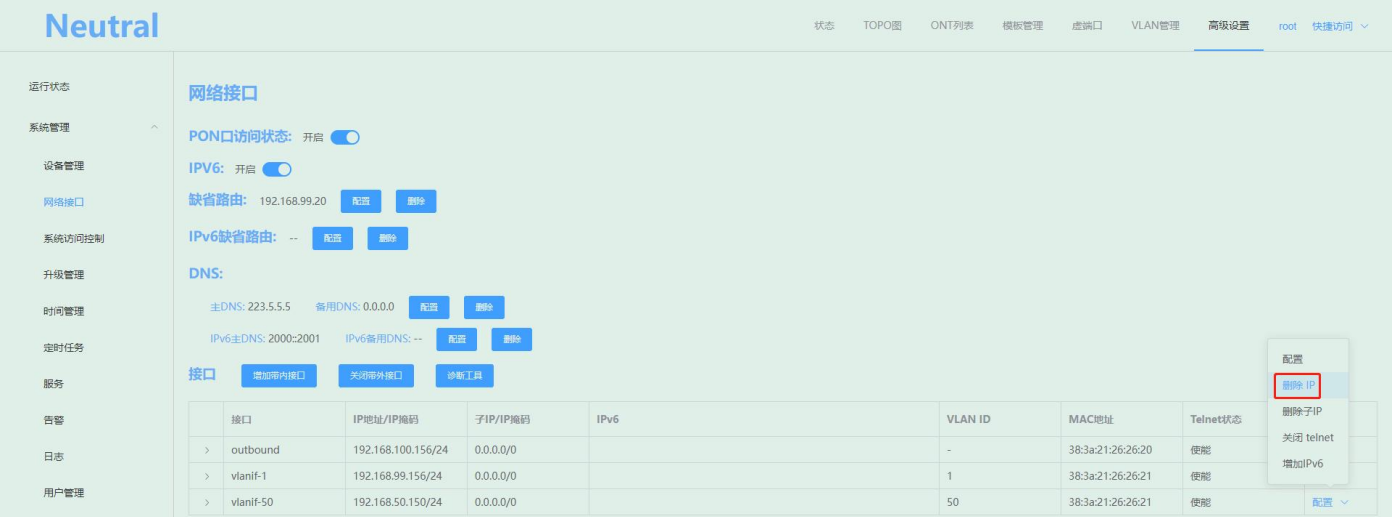Image resolution: width=1393 pixels, height=517 pixels.
Task: Open the 快捷访问 dropdown
Action: (1339, 26)
